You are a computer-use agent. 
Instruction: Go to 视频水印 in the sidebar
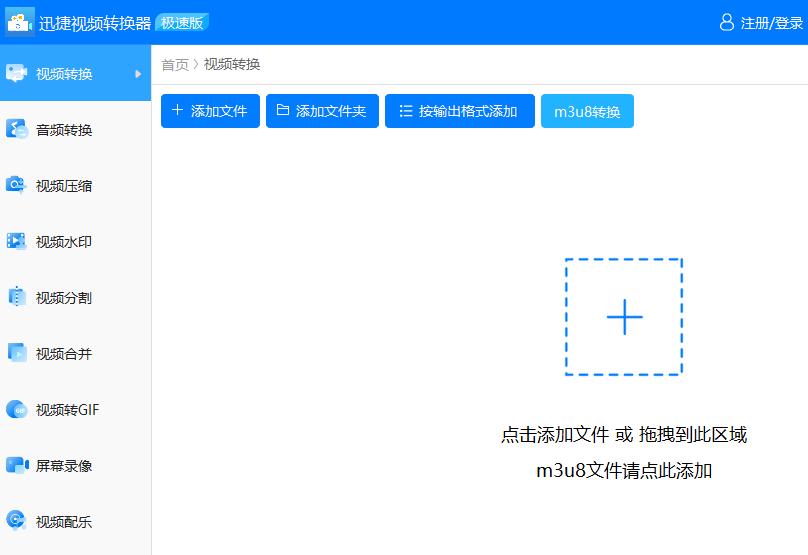pyautogui.click(x=75, y=241)
